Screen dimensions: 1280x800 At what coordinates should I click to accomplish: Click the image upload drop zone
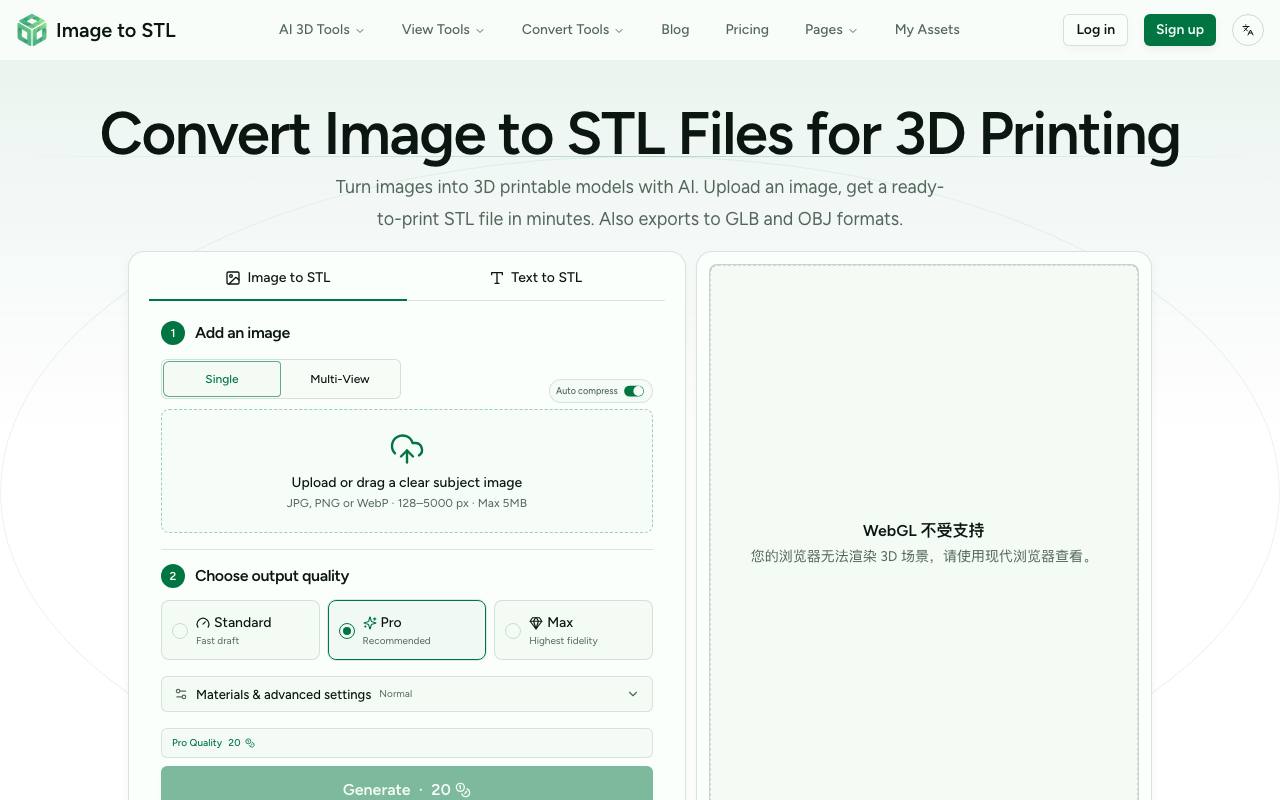coord(407,471)
